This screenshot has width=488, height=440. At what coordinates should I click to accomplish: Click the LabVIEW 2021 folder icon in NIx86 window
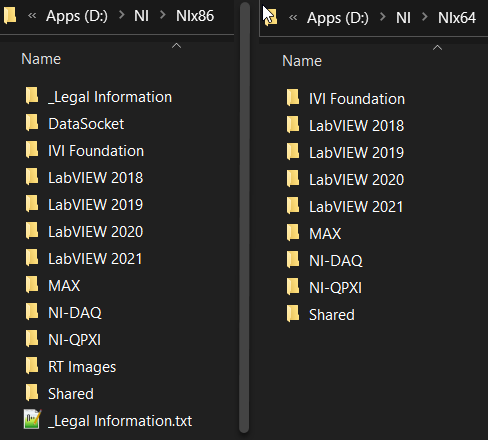coord(32,258)
